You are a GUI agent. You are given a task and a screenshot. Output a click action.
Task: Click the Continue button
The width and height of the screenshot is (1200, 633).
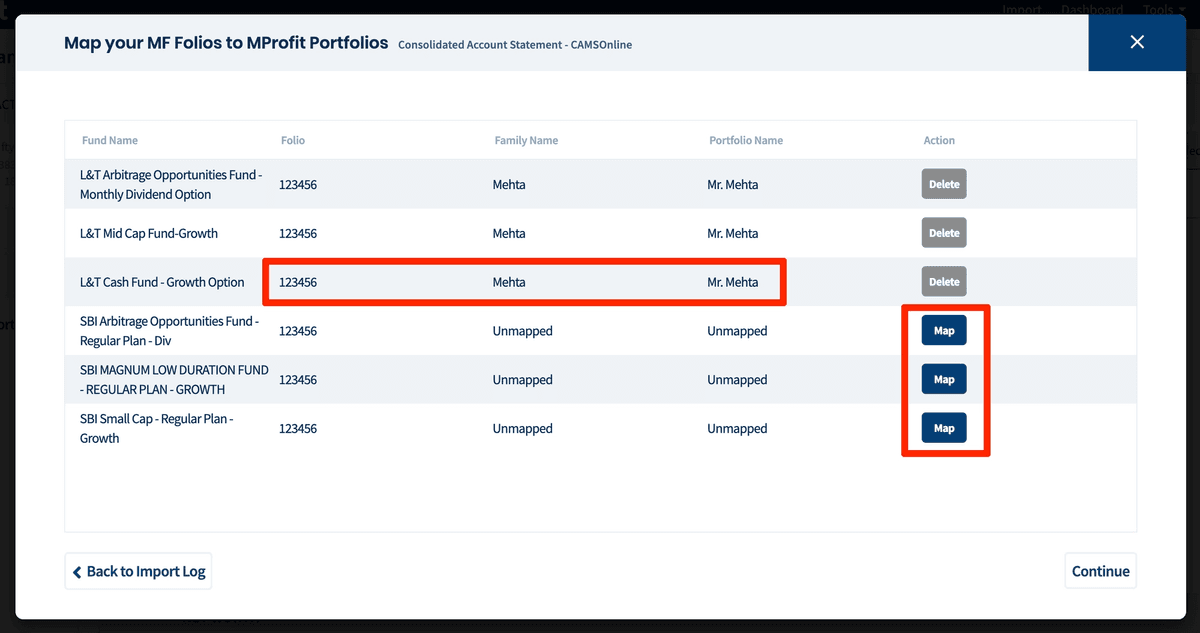point(1100,571)
